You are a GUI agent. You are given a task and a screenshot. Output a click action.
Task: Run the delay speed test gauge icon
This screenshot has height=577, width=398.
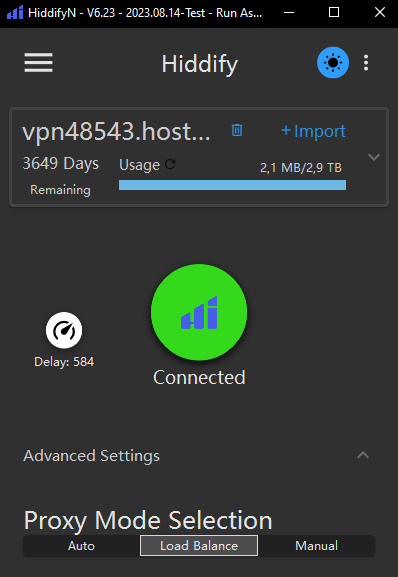tap(64, 330)
